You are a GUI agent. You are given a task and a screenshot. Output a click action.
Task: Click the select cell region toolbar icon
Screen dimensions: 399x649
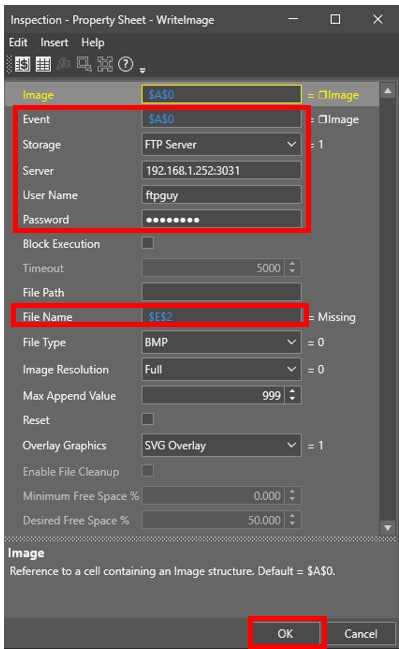84,64
